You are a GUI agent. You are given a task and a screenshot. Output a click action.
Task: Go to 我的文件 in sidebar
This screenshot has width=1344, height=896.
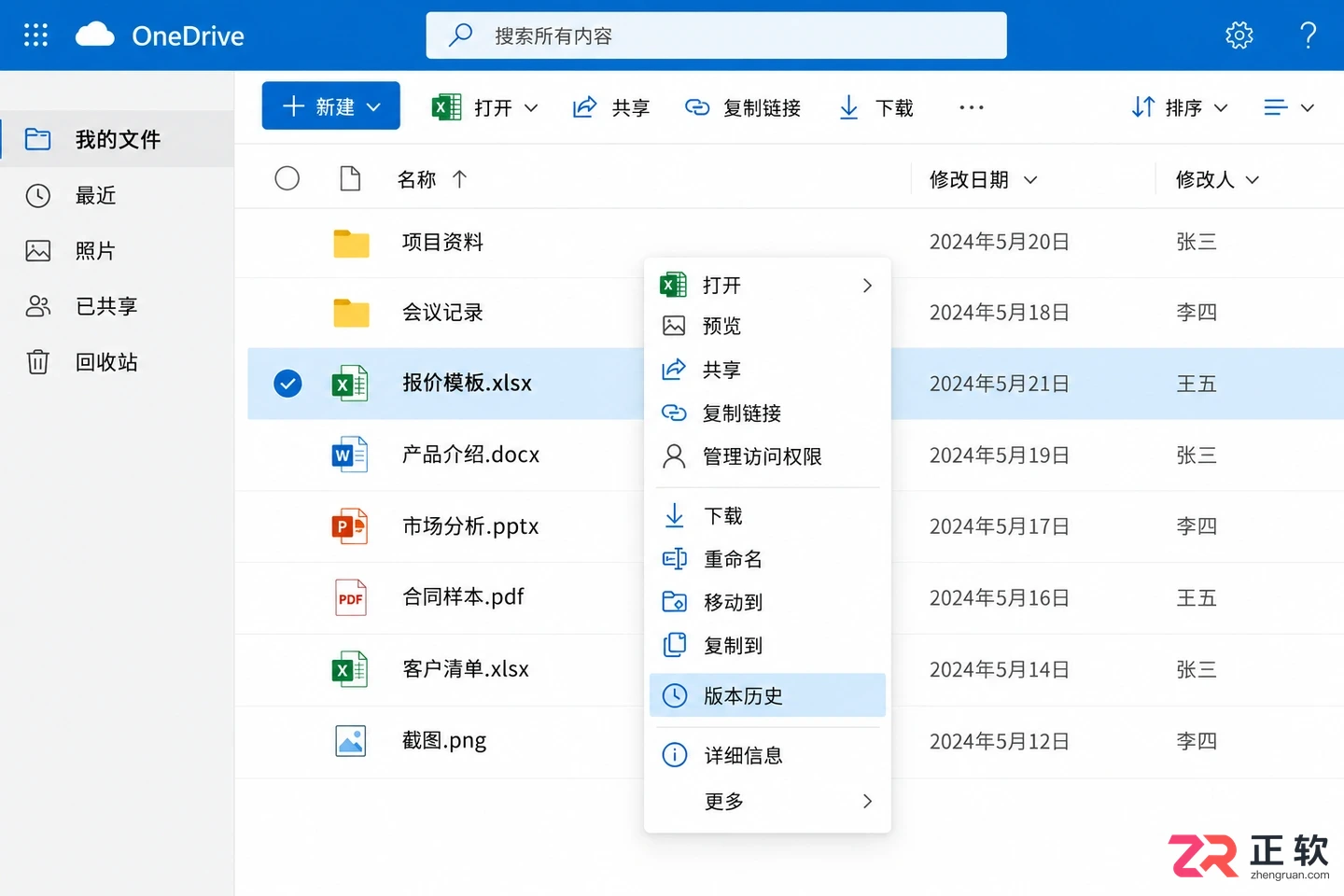click(117, 139)
